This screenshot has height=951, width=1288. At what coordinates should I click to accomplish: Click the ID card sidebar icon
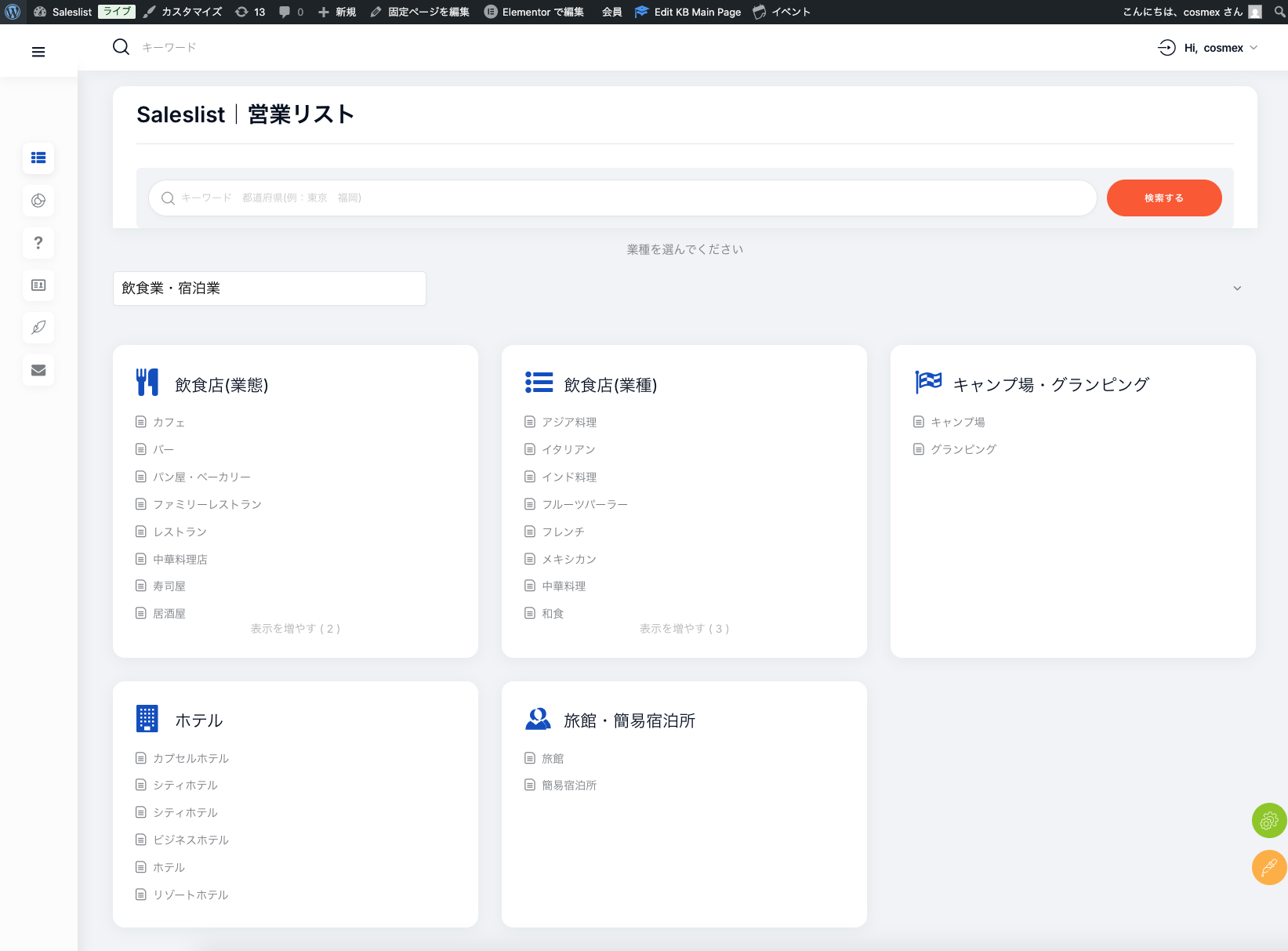pyautogui.click(x=38, y=285)
